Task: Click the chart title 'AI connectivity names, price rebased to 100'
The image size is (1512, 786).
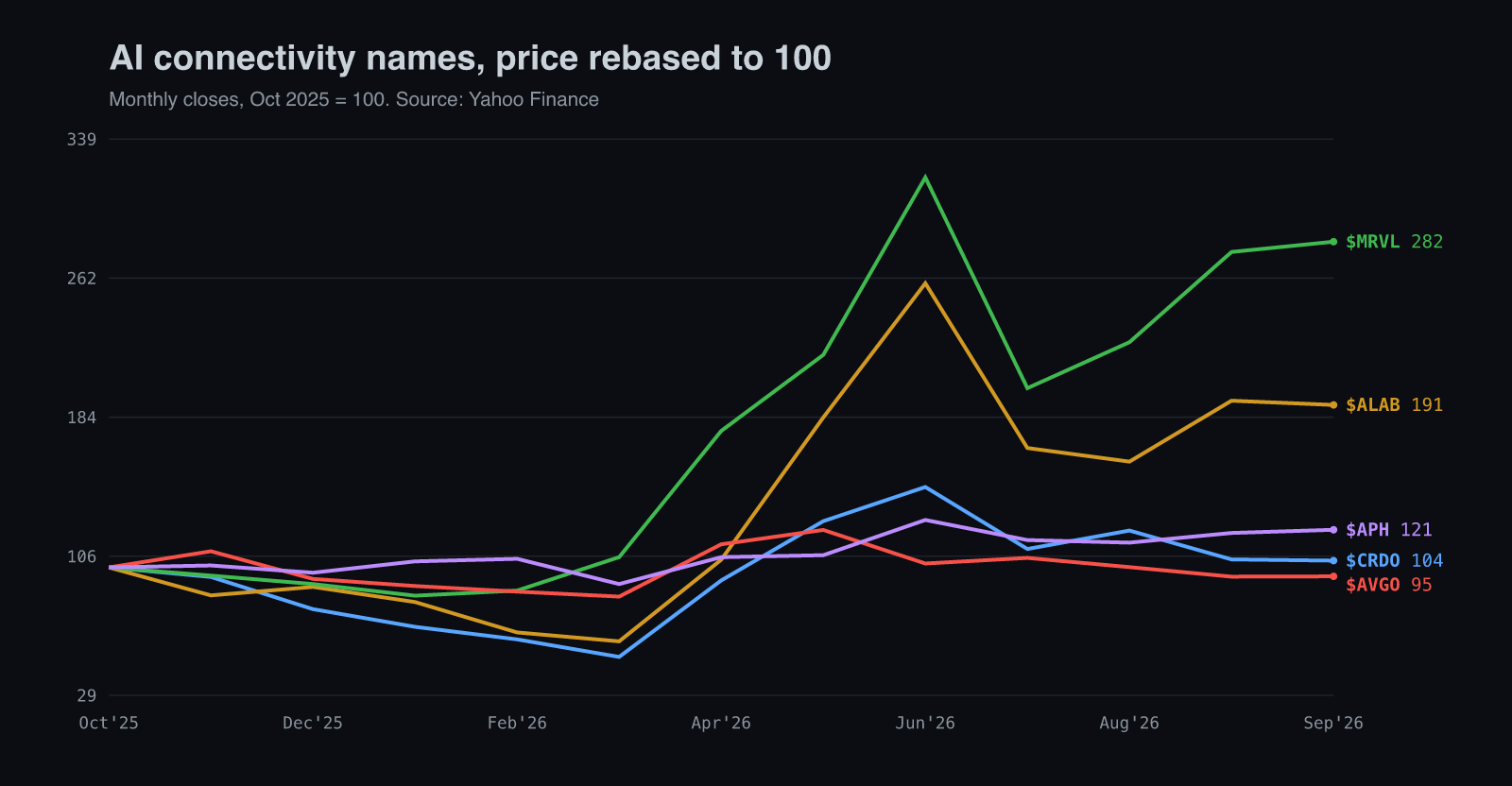Action: (x=471, y=59)
